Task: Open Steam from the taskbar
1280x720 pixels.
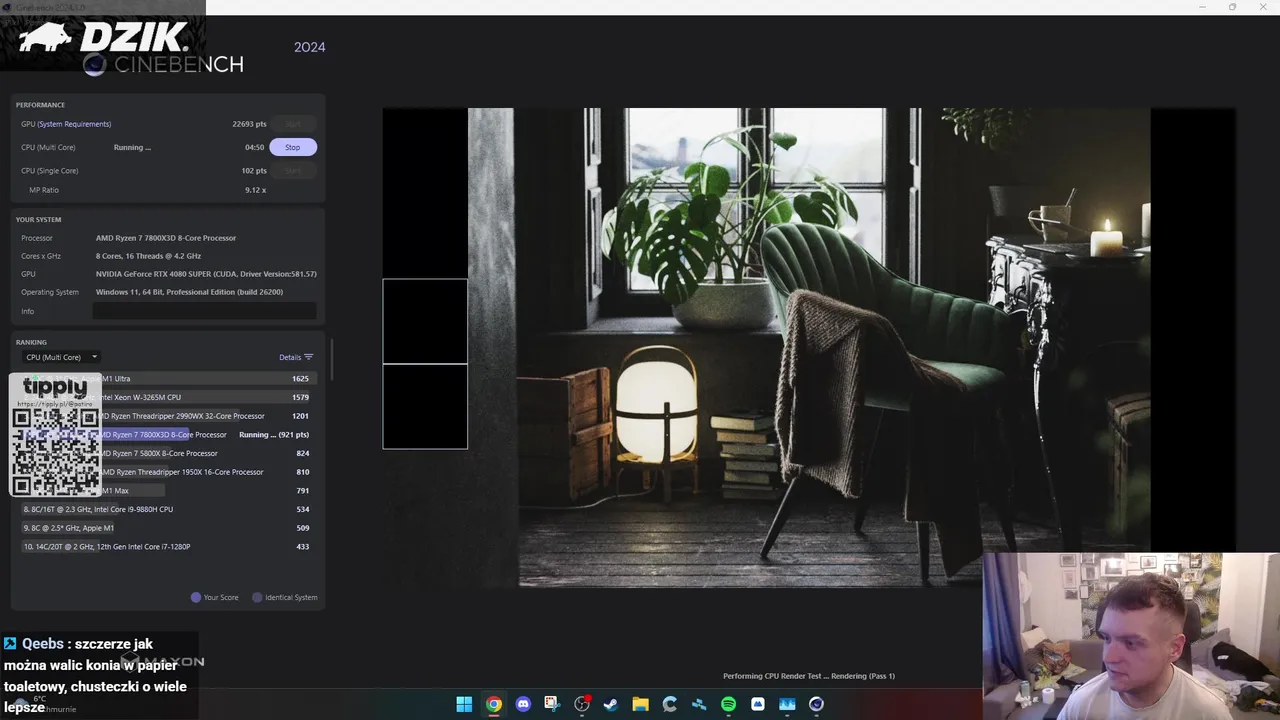Action: click(611, 704)
